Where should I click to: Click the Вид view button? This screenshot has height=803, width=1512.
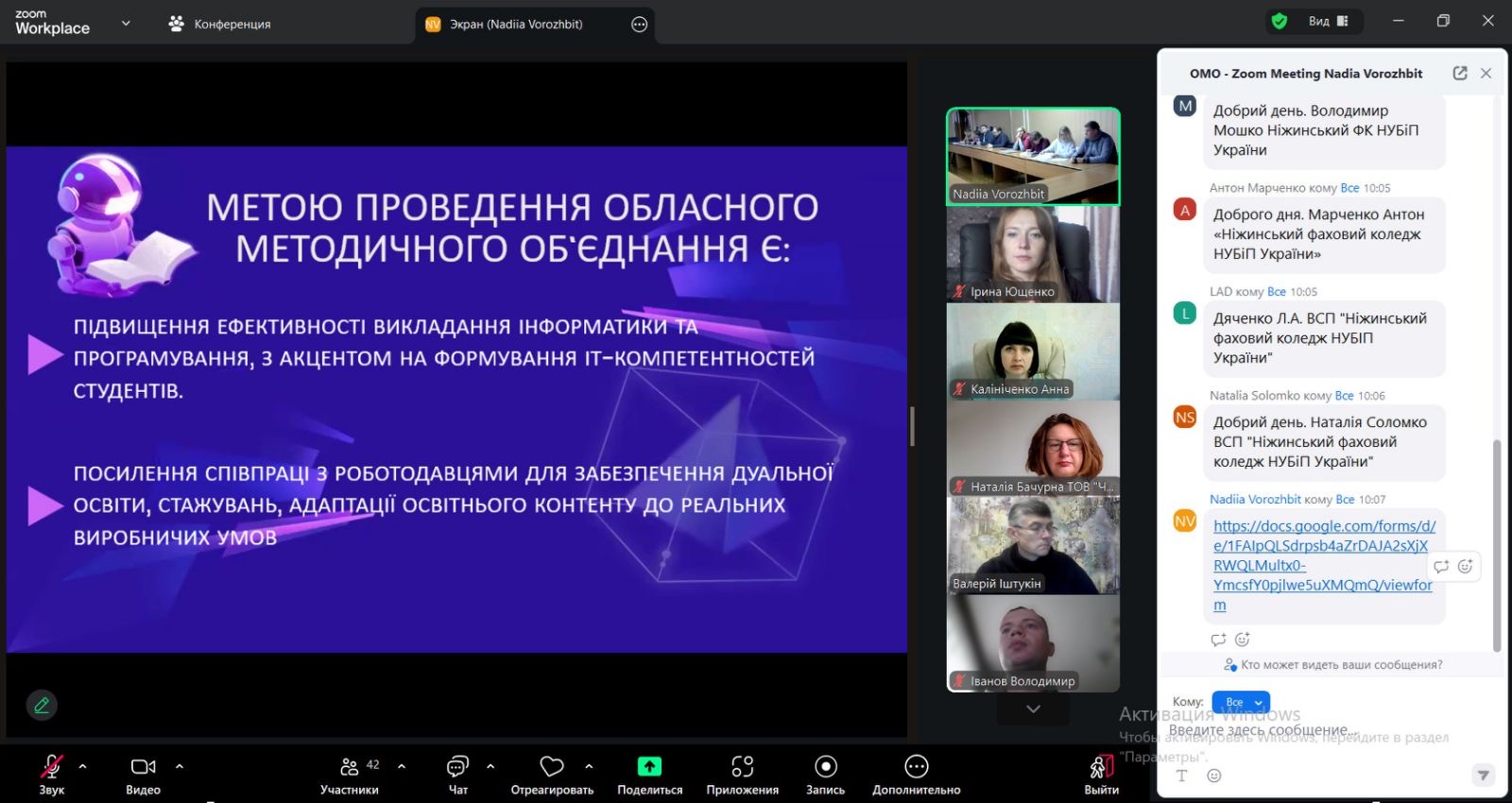[x=1328, y=21]
